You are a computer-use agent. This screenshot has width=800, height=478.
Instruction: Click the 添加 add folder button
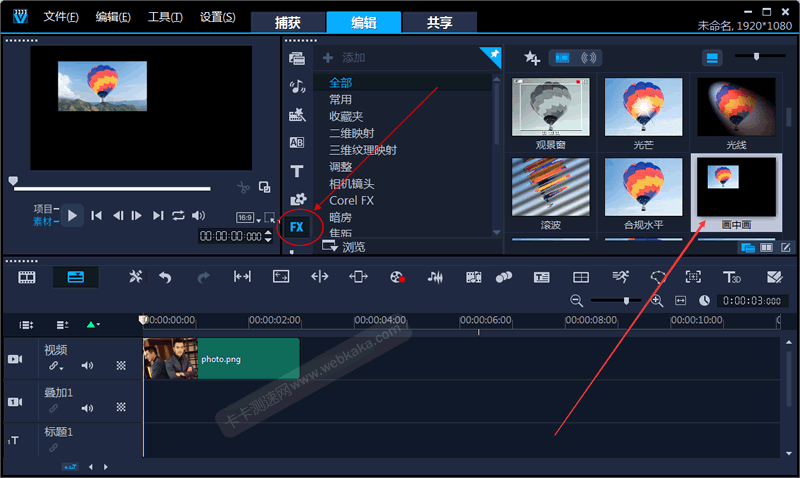[344, 58]
